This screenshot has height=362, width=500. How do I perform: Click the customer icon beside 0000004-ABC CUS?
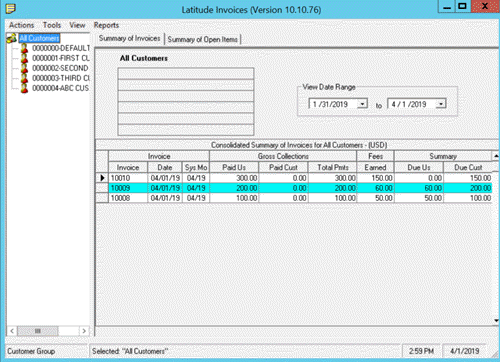click(24, 88)
